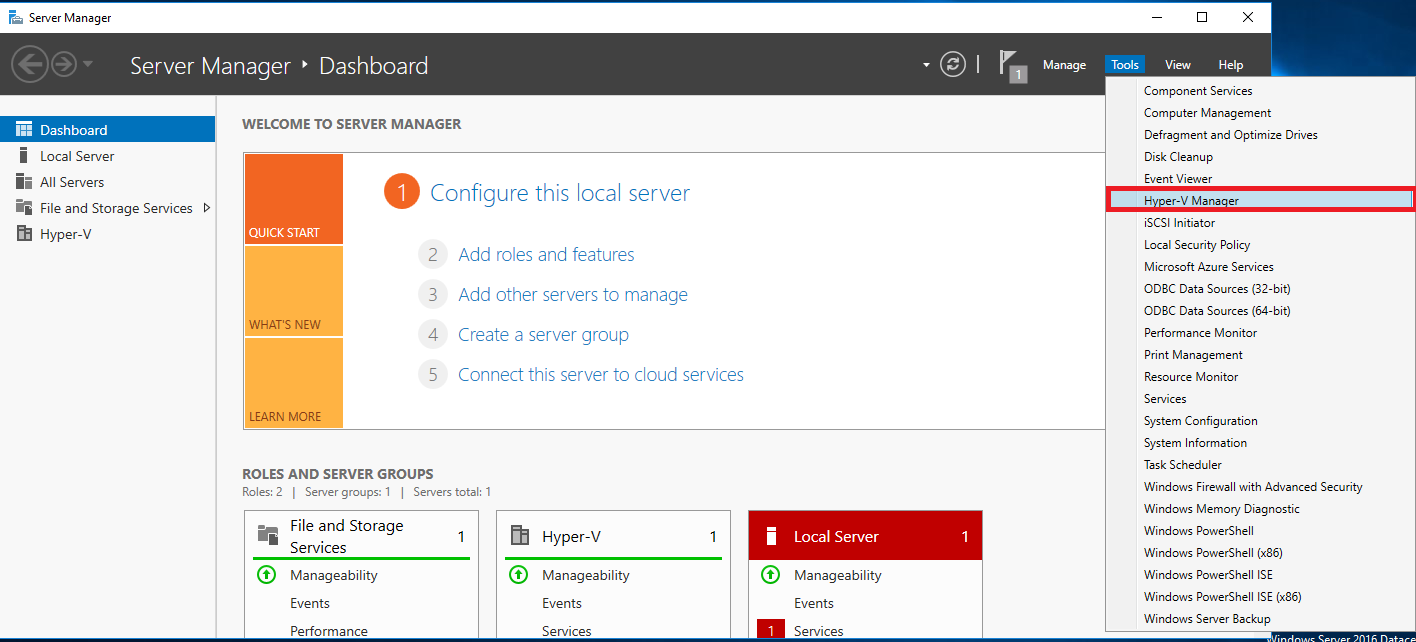The width and height of the screenshot is (1416, 642).
Task: Click Add other servers to manage
Action: pos(573,295)
